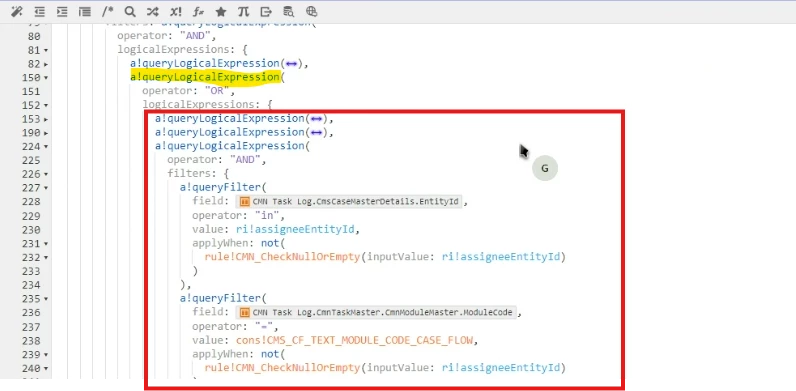Click the CMN Task Log.CmnTaskMaster.CmnModuleMaster.ModuleCode field chip

click(x=376, y=312)
